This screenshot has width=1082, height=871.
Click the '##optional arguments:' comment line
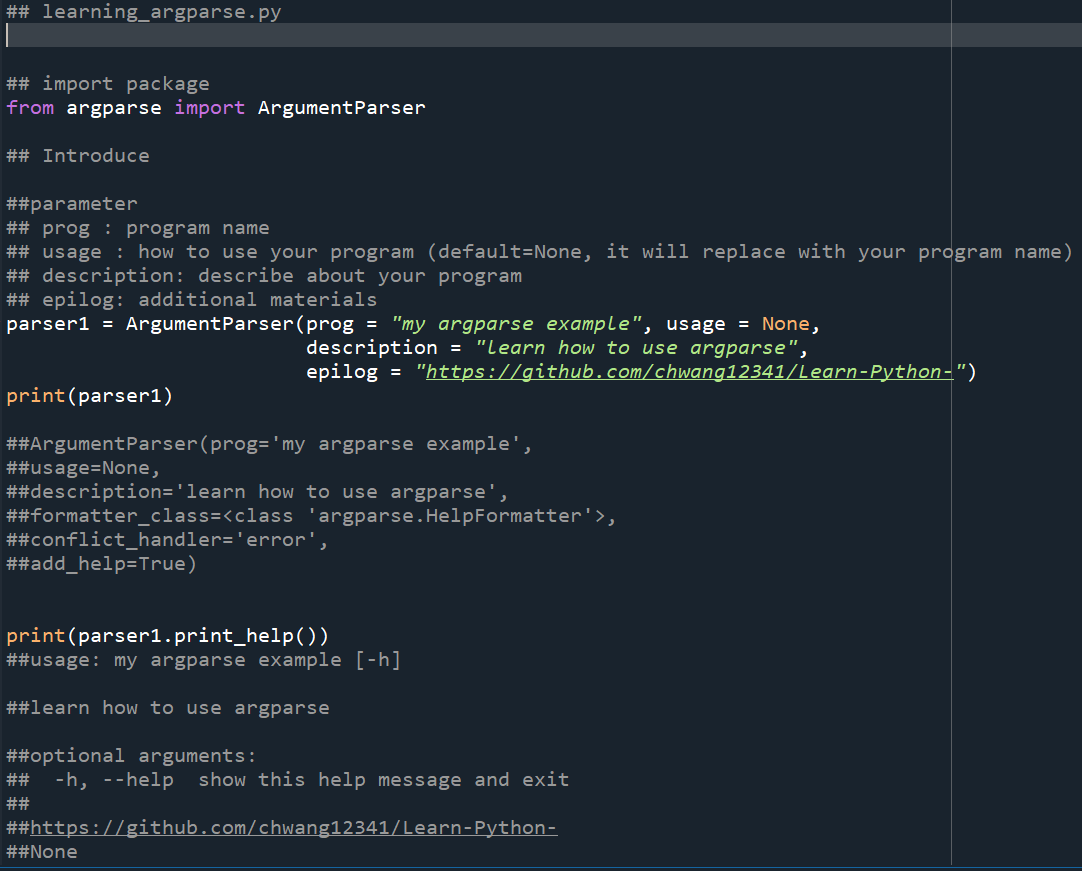[x=130, y=755]
